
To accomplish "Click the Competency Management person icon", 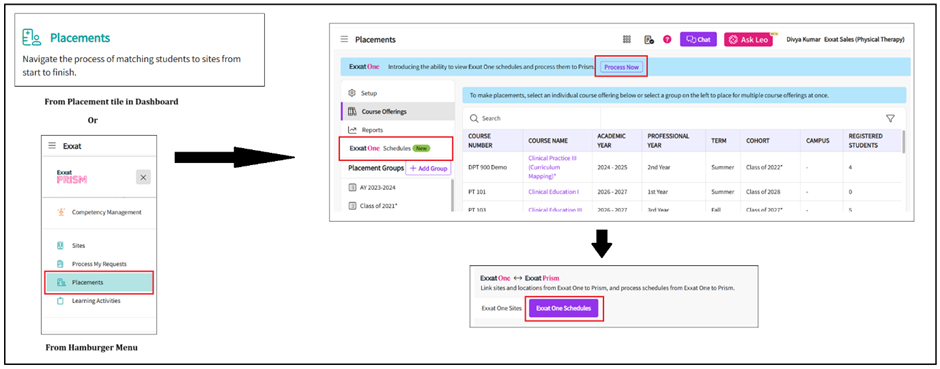I will click(x=60, y=212).
